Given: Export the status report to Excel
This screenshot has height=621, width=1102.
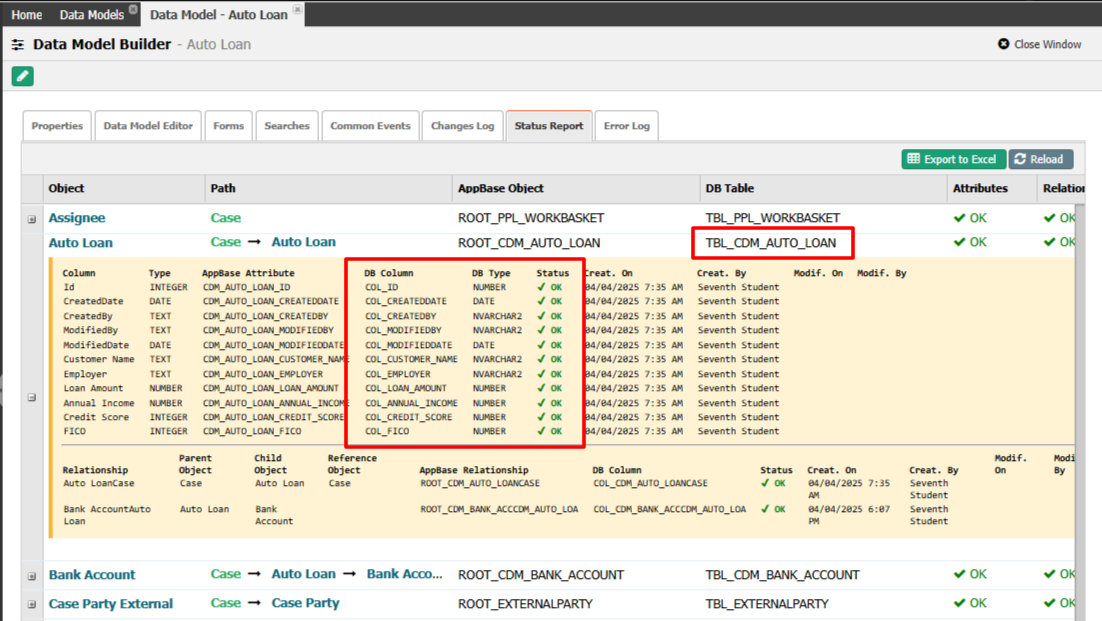Looking at the screenshot, I should 954,159.
